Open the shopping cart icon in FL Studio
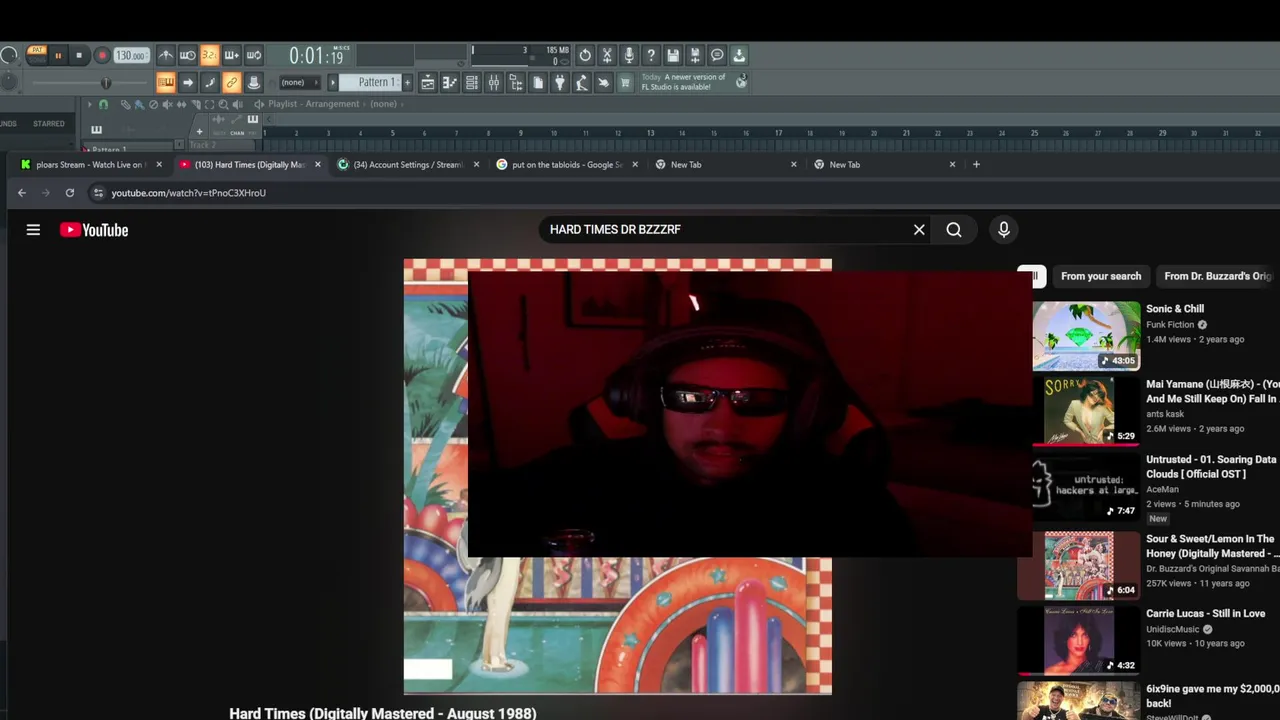This screenshot has height=720, width=1280. (x=626, y=83)
